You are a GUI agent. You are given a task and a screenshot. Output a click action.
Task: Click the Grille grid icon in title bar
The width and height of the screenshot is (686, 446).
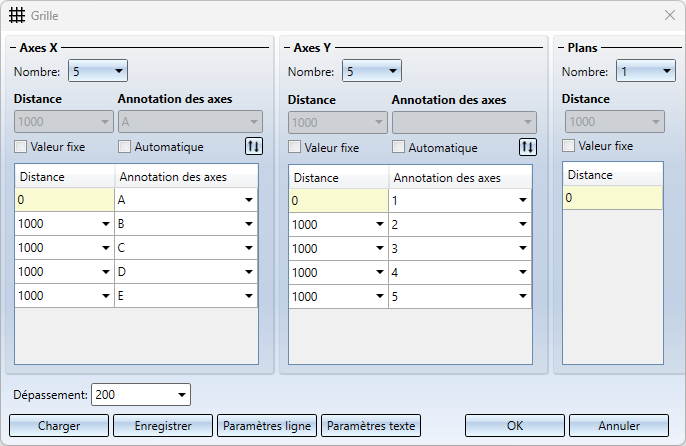tap(17, 15)
